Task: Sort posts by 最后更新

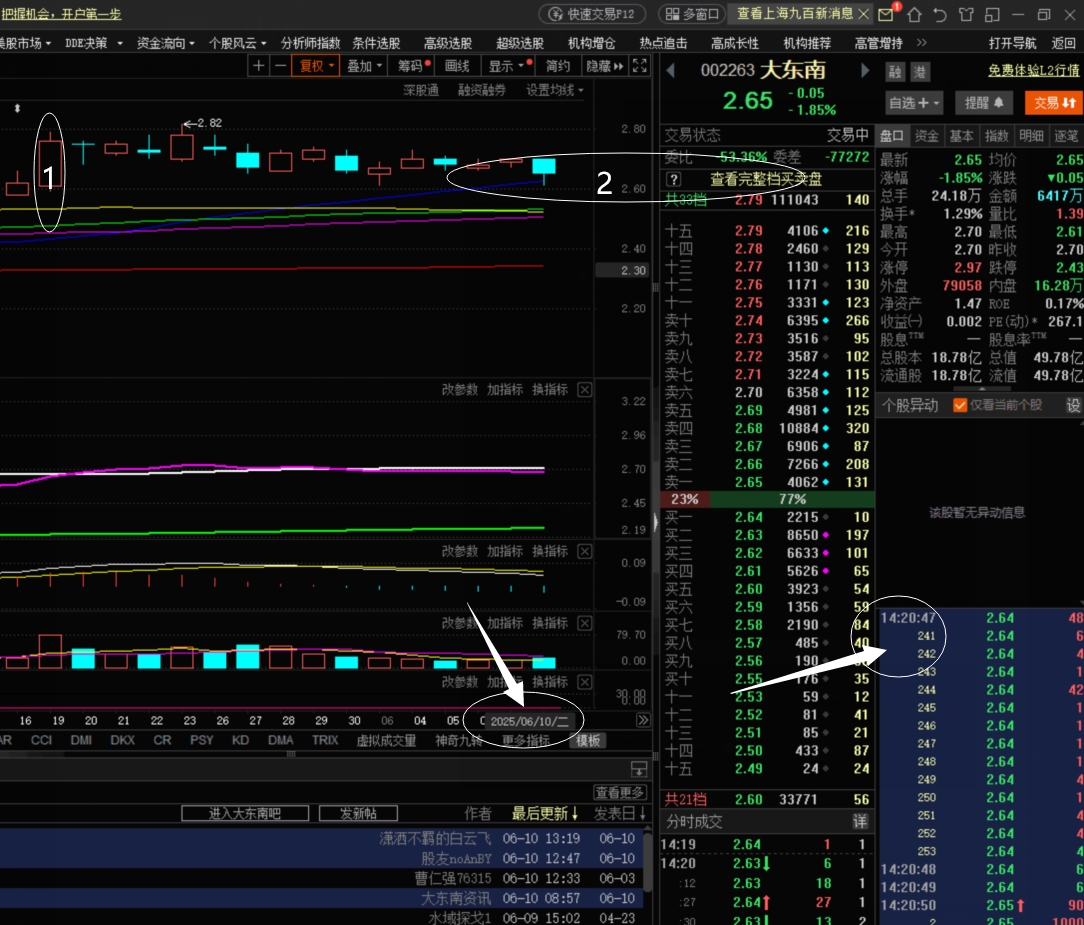Action: click(x=544, y=814)
